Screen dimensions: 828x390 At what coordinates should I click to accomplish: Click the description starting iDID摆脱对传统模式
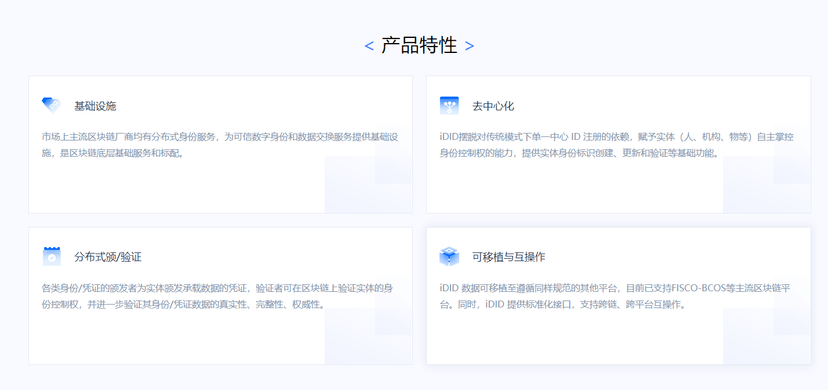617,145
